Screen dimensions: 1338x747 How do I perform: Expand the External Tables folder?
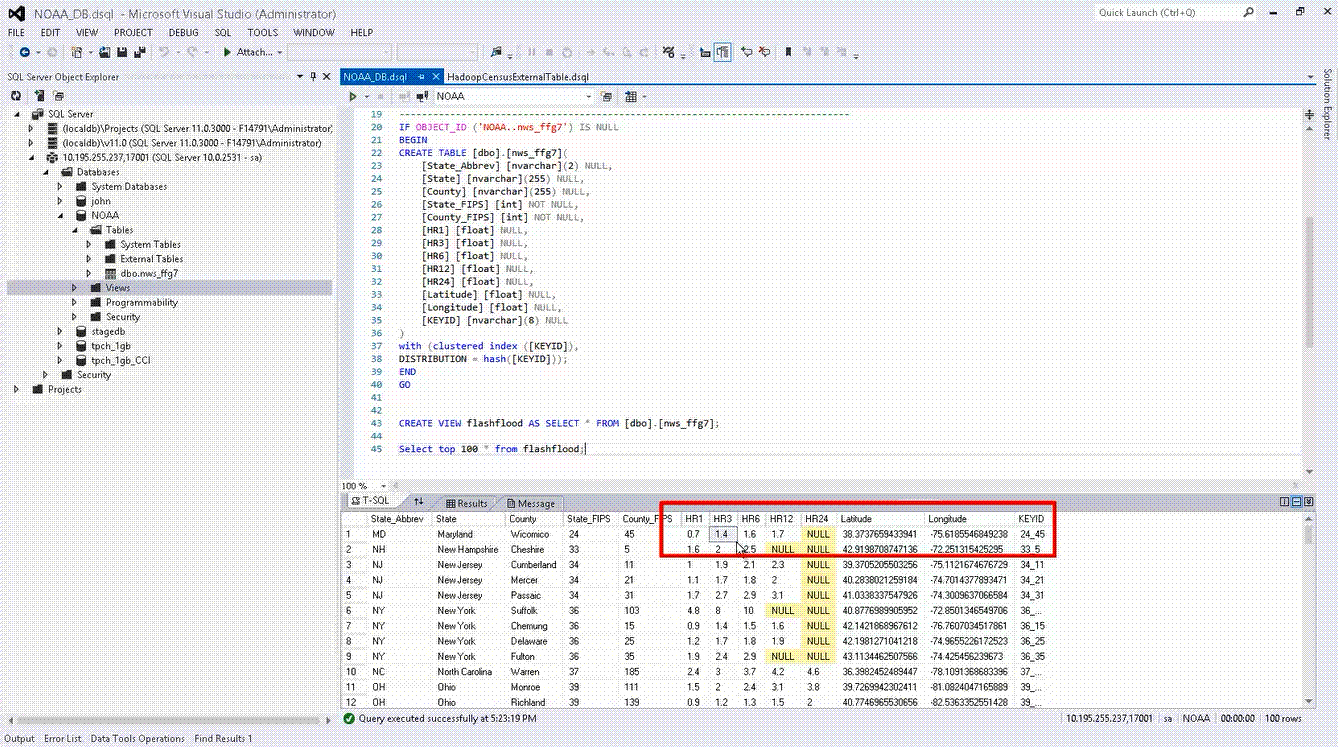(x=89, y=259)
